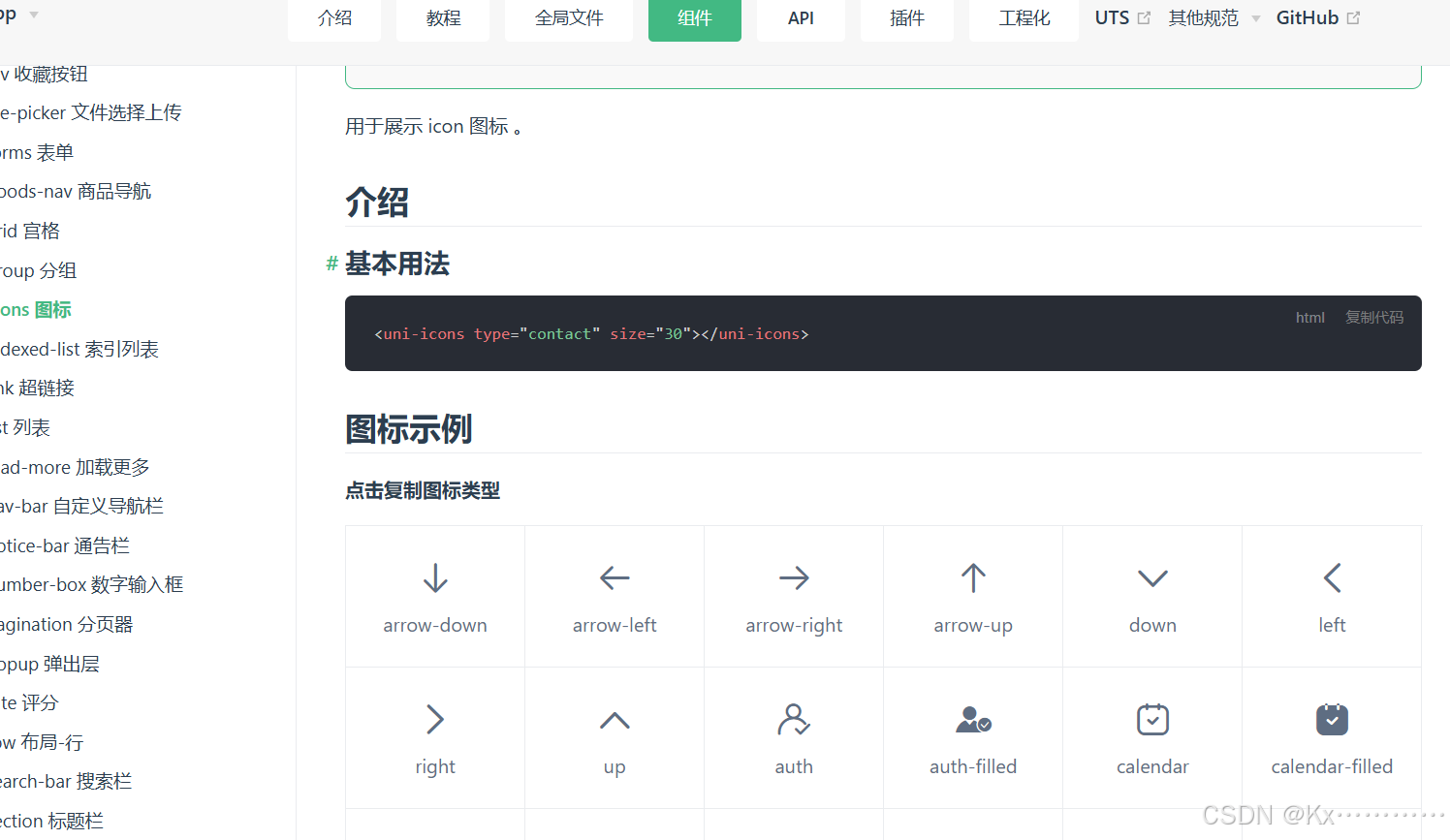Viewport: 1450px width, 840px height.
Task: Go to 宫格 in sidebar
Action: coord(30,231)
